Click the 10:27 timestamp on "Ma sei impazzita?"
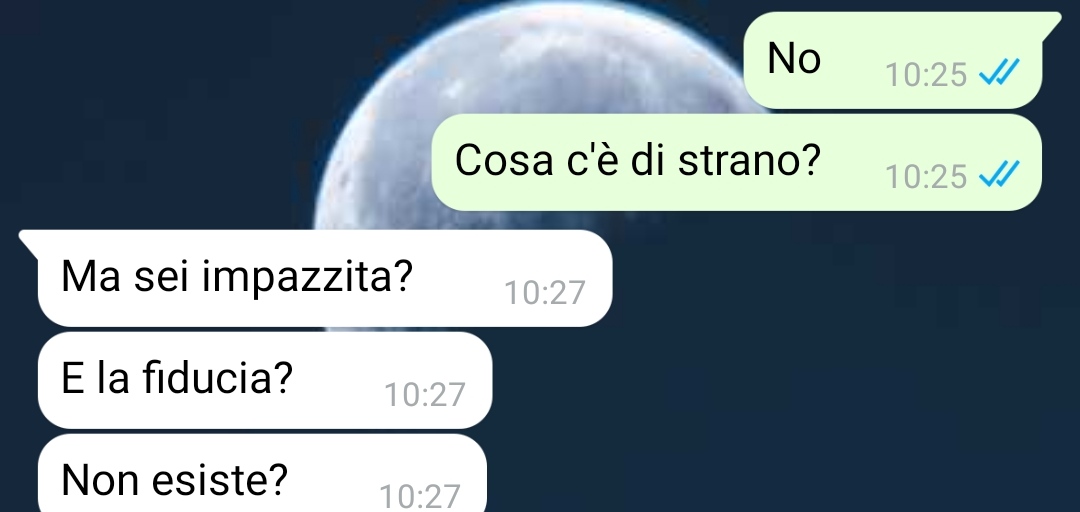The height and width of the screenshot is (512, 1080). [545, 293]
